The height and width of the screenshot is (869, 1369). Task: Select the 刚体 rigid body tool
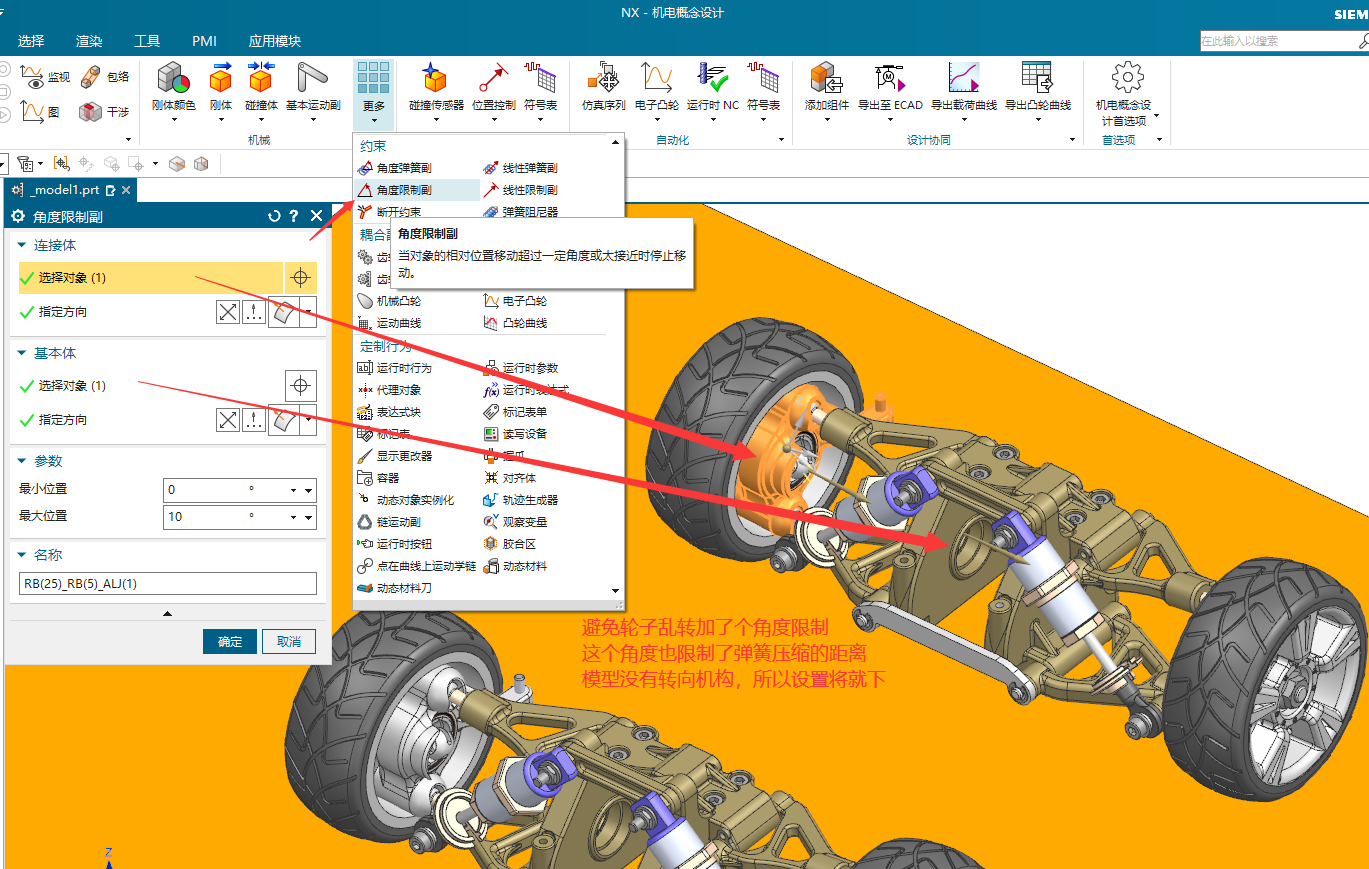221,78
